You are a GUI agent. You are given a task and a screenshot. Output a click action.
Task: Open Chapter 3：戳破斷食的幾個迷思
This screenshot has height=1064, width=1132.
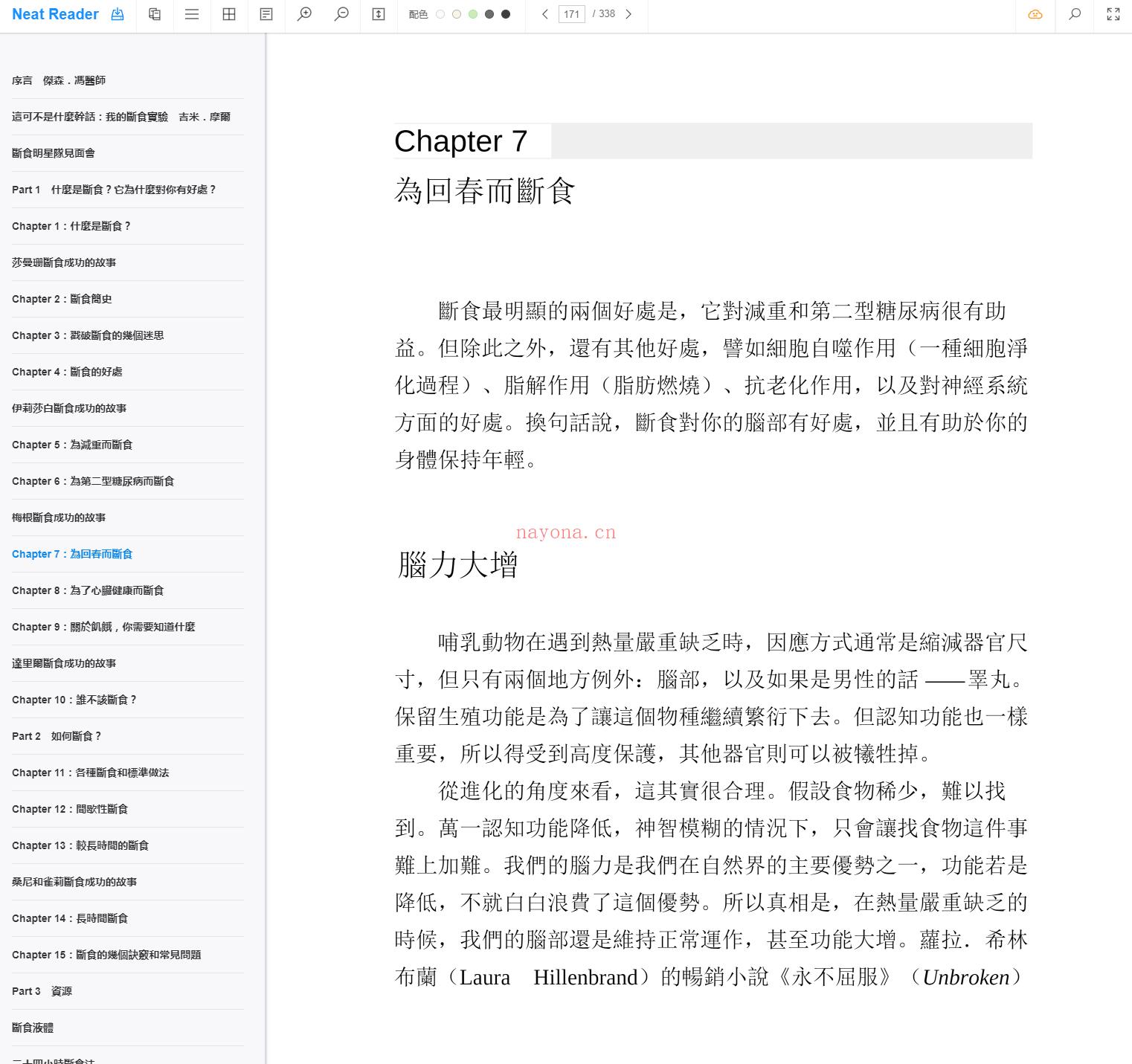click(128, 335)
